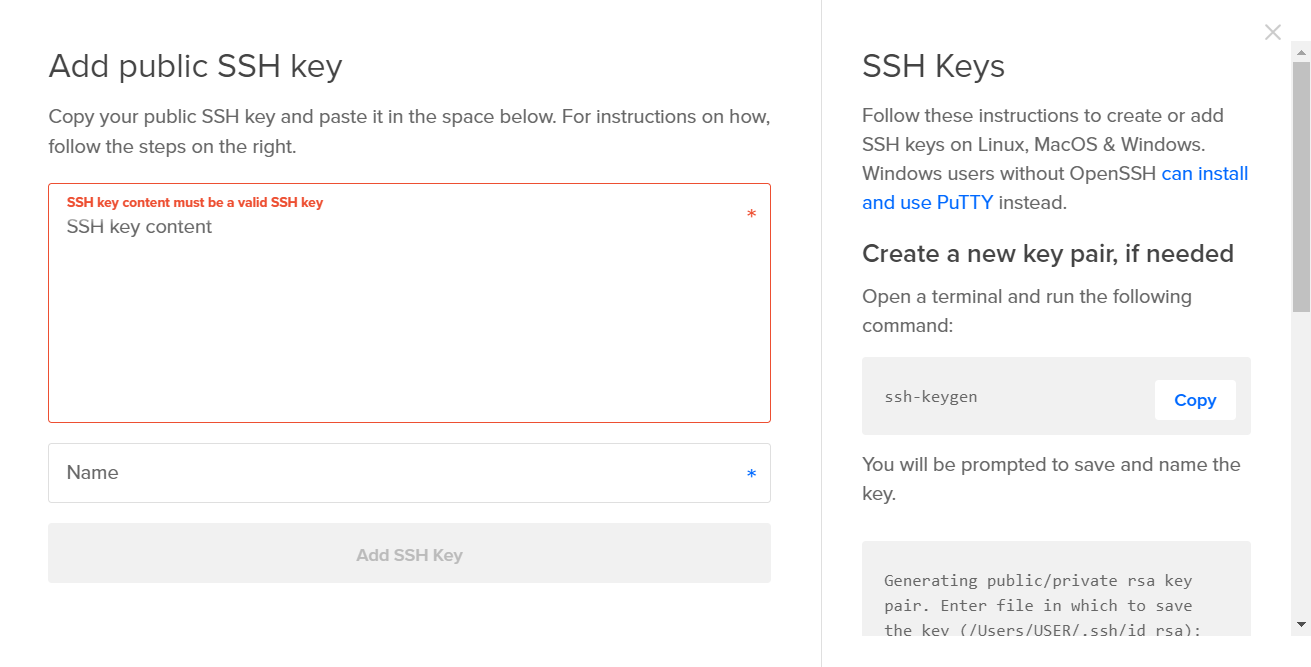Dismiss the dialog with the X icon

click(x=1272, y=32)
